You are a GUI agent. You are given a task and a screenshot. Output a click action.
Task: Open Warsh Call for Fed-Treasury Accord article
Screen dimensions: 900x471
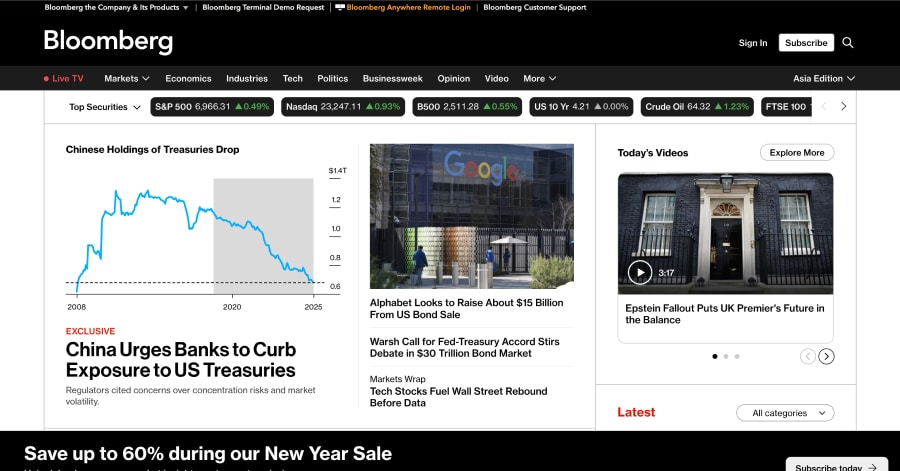(464, 348)
